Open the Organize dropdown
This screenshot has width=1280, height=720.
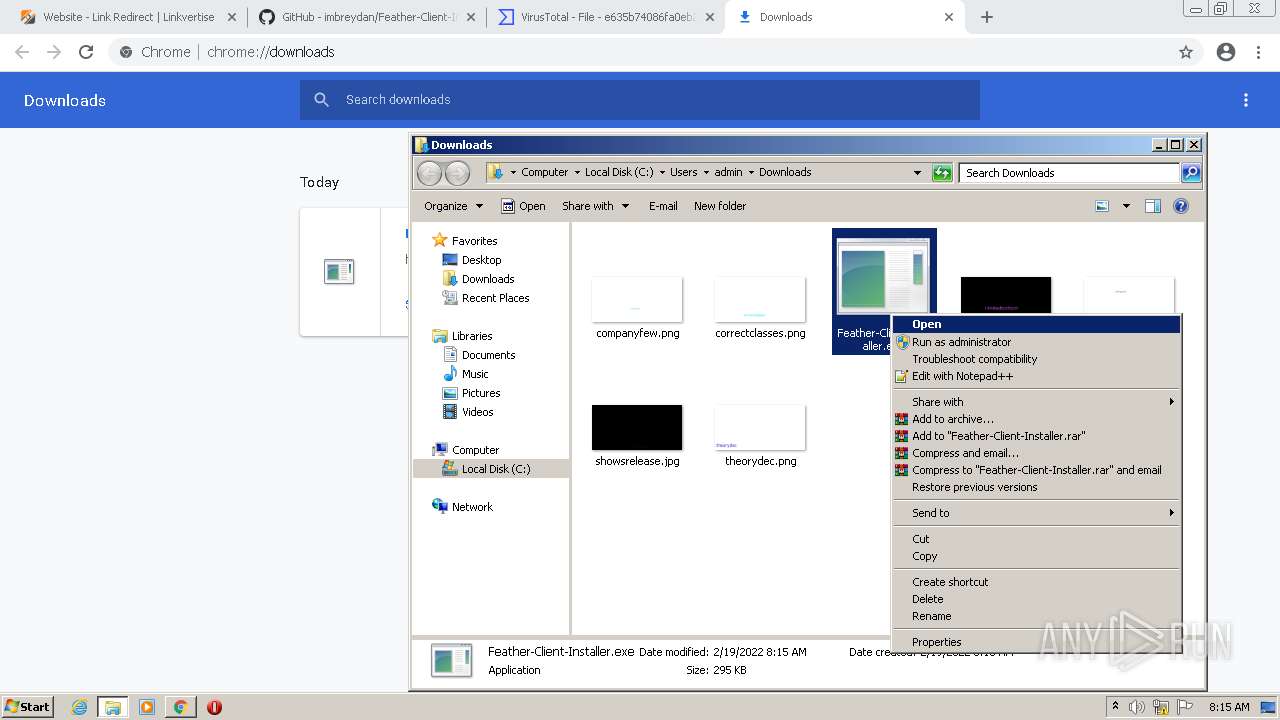[453, 206]
